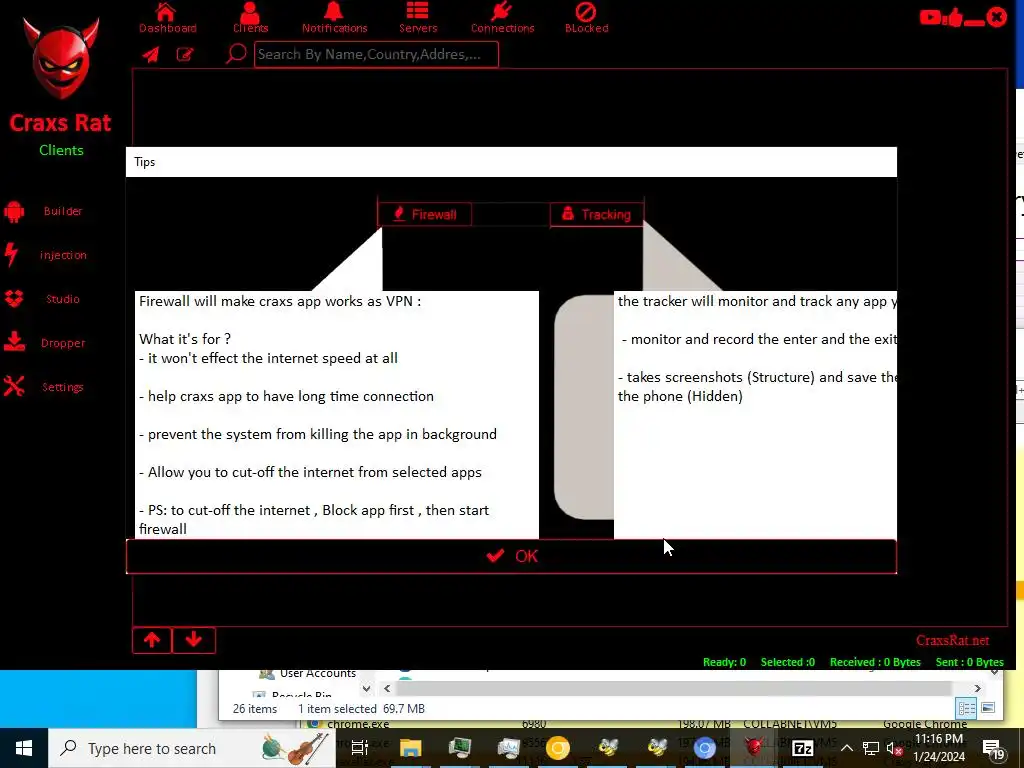Close Craxs Rat with the red X
Image resolution: width=1024 pixels, height=768 pixels.
tap(997, 16)
